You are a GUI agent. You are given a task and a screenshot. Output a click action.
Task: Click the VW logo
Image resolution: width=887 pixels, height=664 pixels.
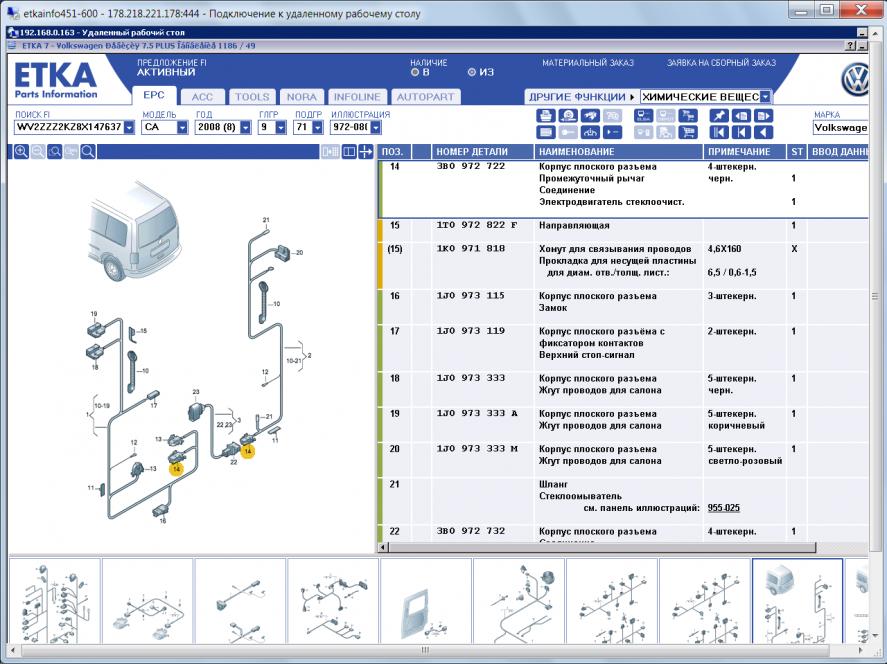[x=855, y=80]
